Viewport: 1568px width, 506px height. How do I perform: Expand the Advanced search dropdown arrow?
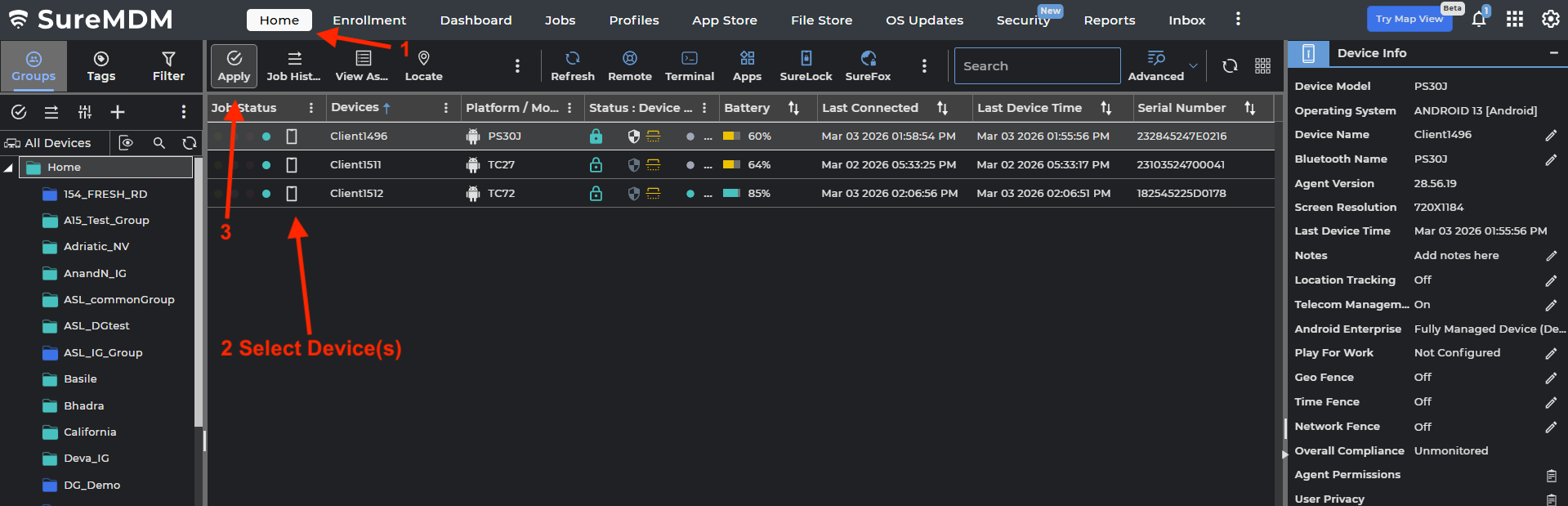[1193, 66]
